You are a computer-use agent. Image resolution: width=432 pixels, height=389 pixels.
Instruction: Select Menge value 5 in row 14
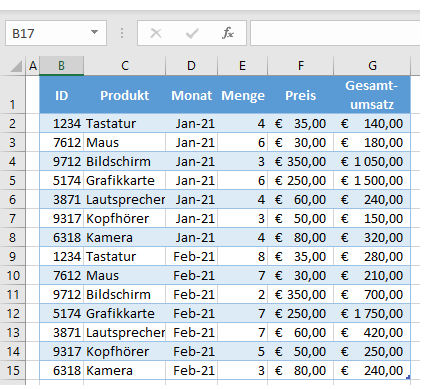click(x=242, y=351)
